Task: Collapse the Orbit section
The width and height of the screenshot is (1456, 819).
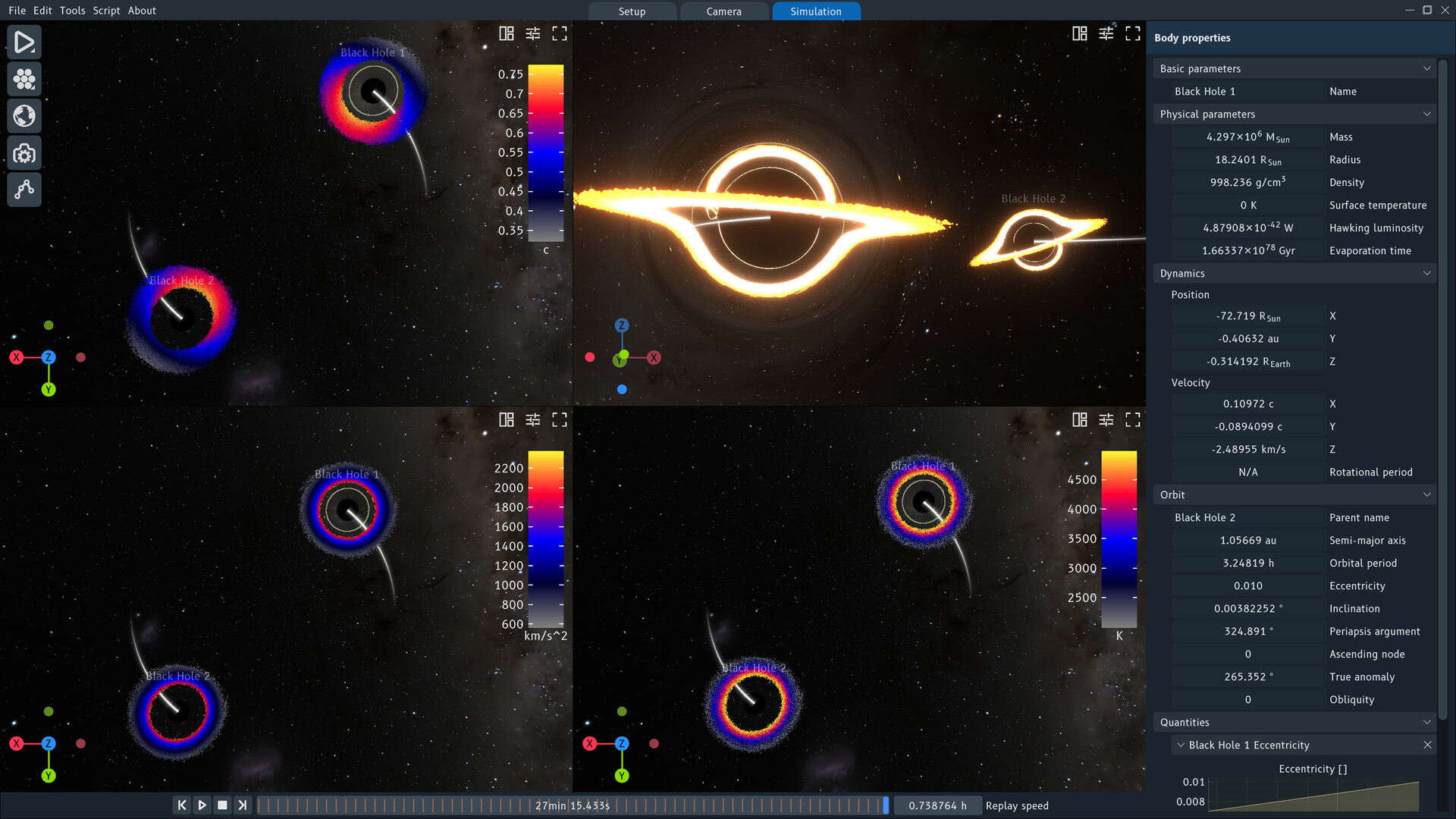Action: [1427, 494]
